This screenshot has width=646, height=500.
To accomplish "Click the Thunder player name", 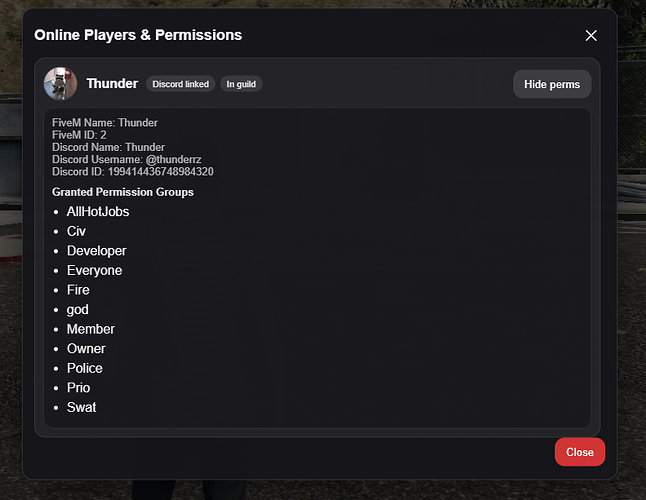I will pyautogui.click(x=112, y=84).
